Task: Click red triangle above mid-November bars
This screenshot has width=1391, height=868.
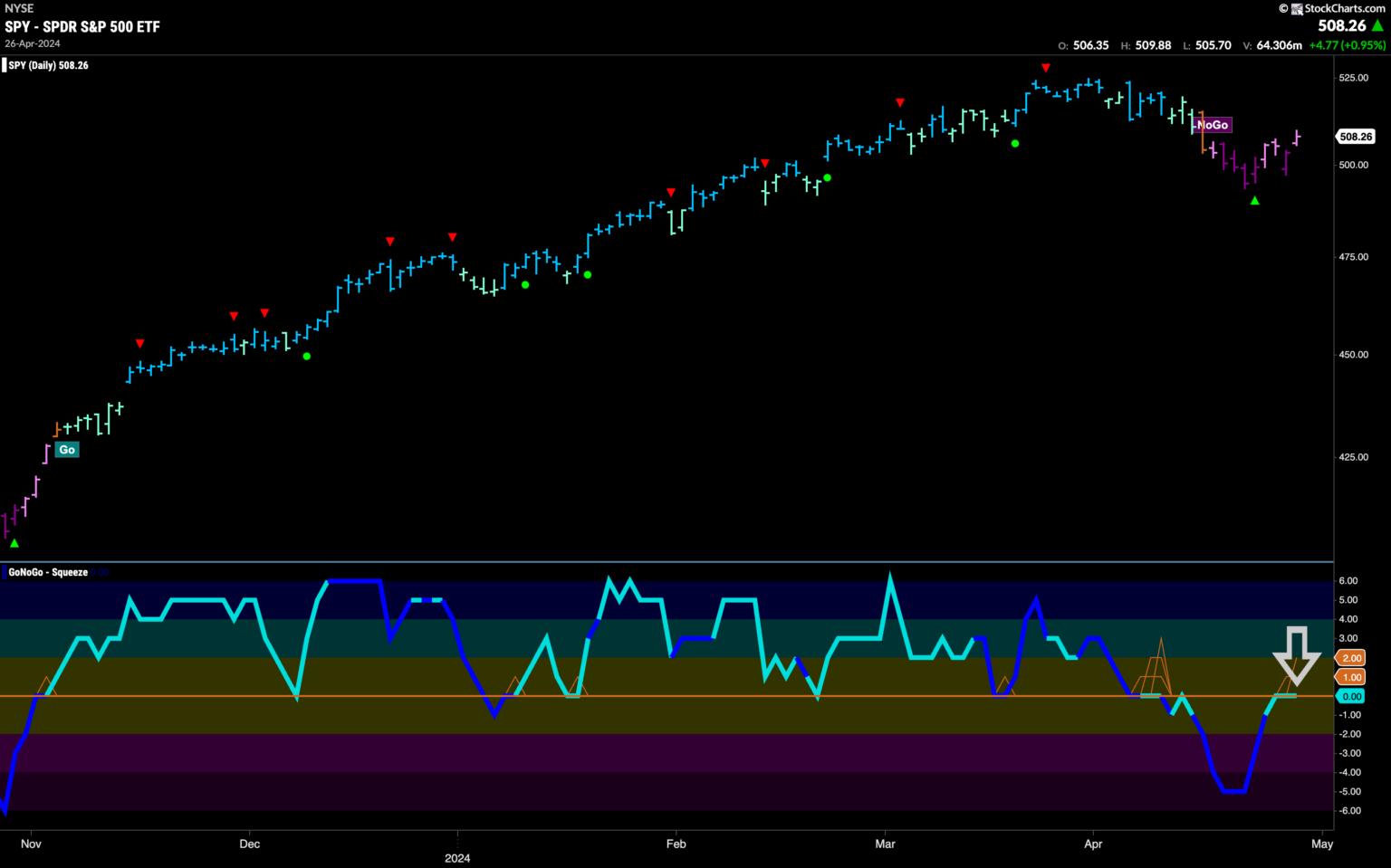Action: 140,343
